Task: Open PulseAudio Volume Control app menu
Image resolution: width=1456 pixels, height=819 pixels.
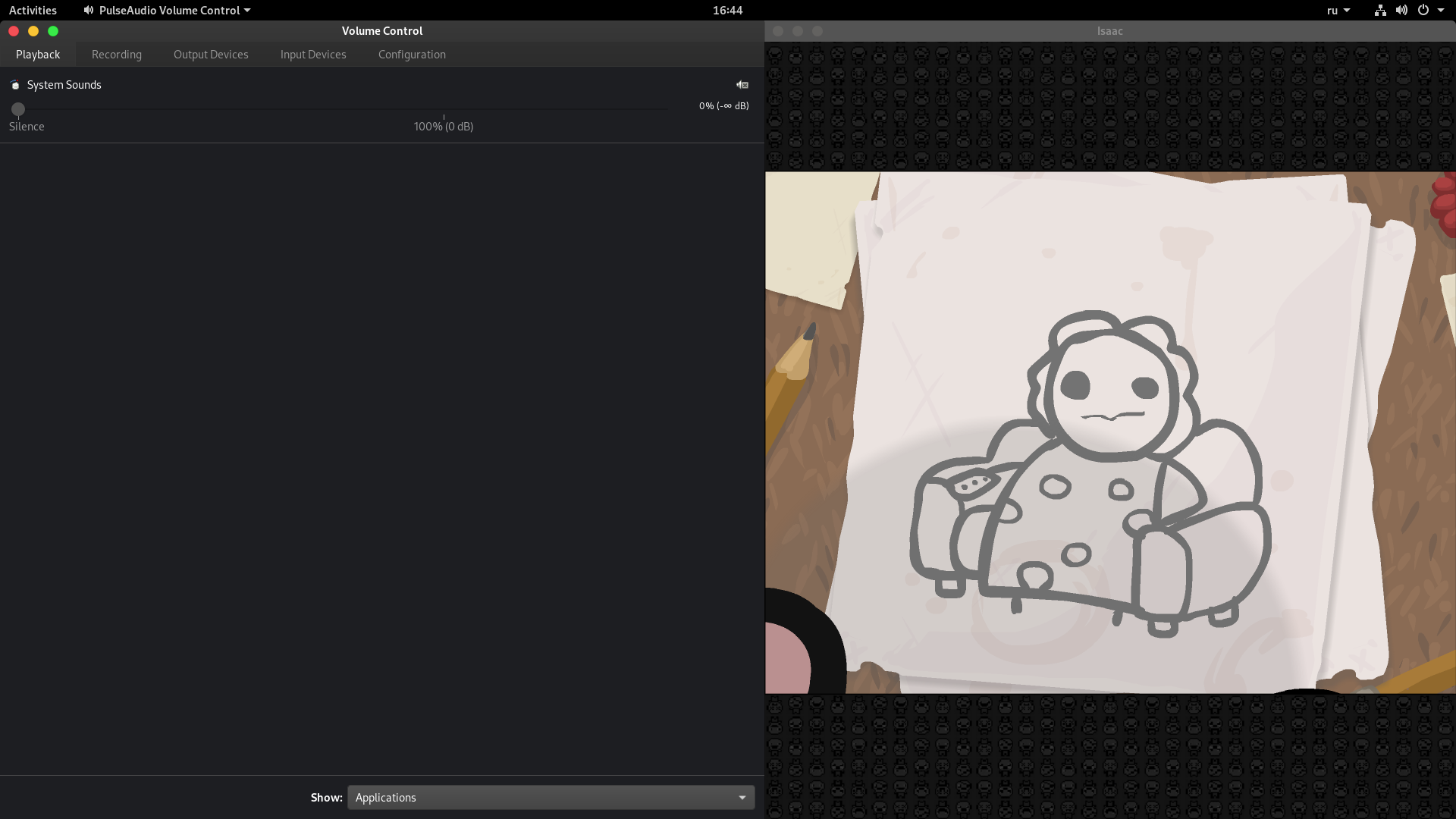Action: (x=167, y=10)
